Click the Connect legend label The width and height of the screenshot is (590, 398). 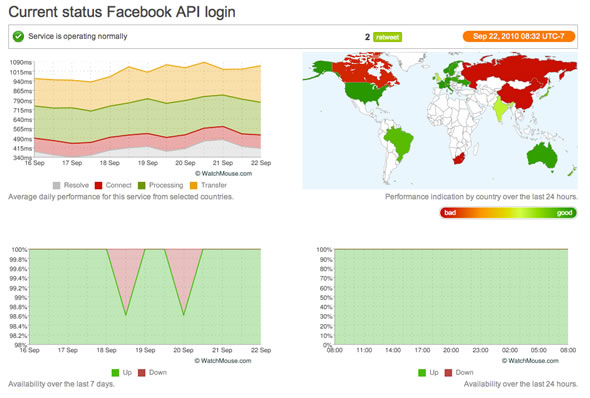tap(119, 185)
